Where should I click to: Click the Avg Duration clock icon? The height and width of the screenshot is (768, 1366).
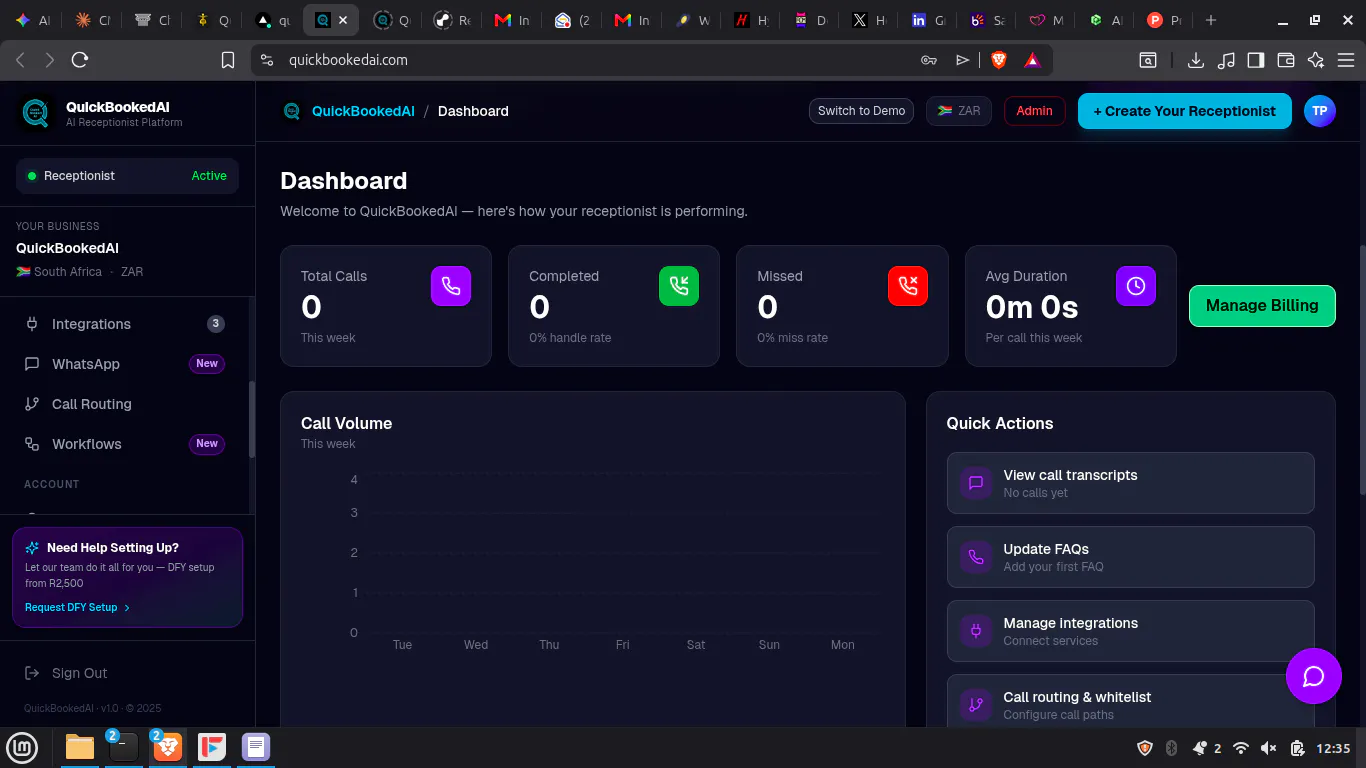pos(1136,286)
